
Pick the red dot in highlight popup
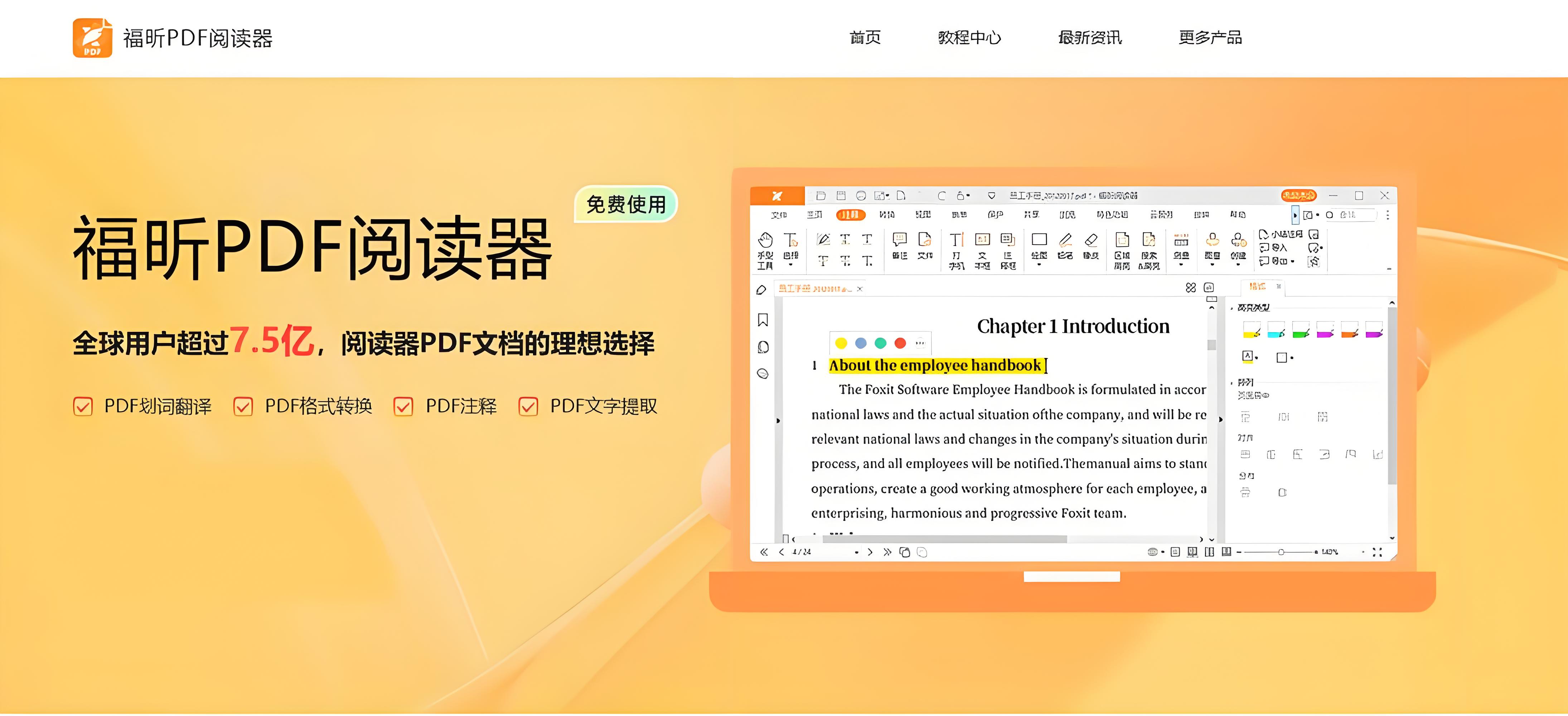tap(900, 343)
